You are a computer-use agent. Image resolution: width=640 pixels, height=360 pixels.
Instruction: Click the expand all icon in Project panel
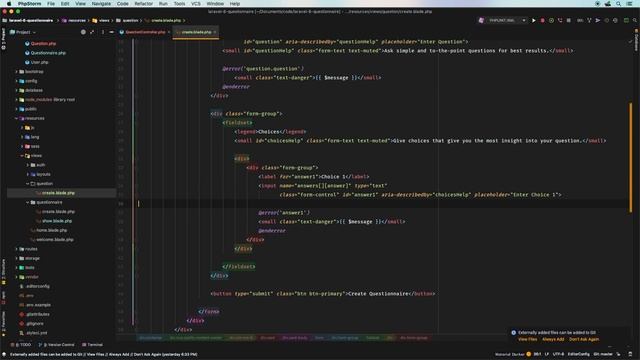92,32
